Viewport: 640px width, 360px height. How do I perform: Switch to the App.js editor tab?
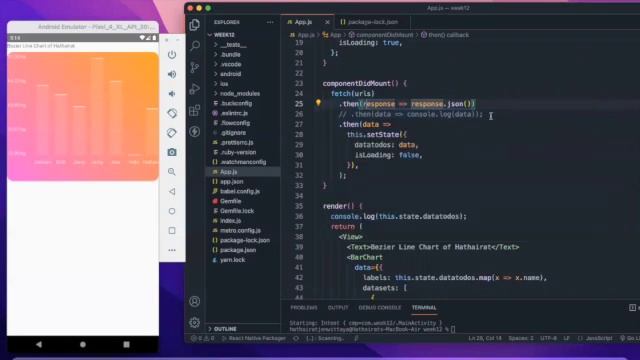(303, 22)
